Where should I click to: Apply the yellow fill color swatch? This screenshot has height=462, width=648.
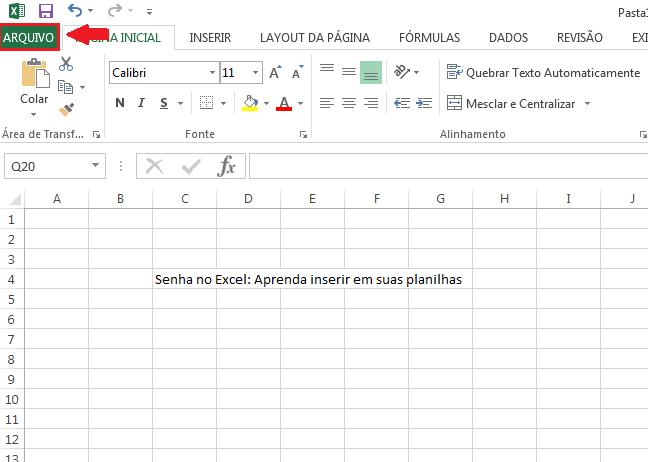point(250,103)
